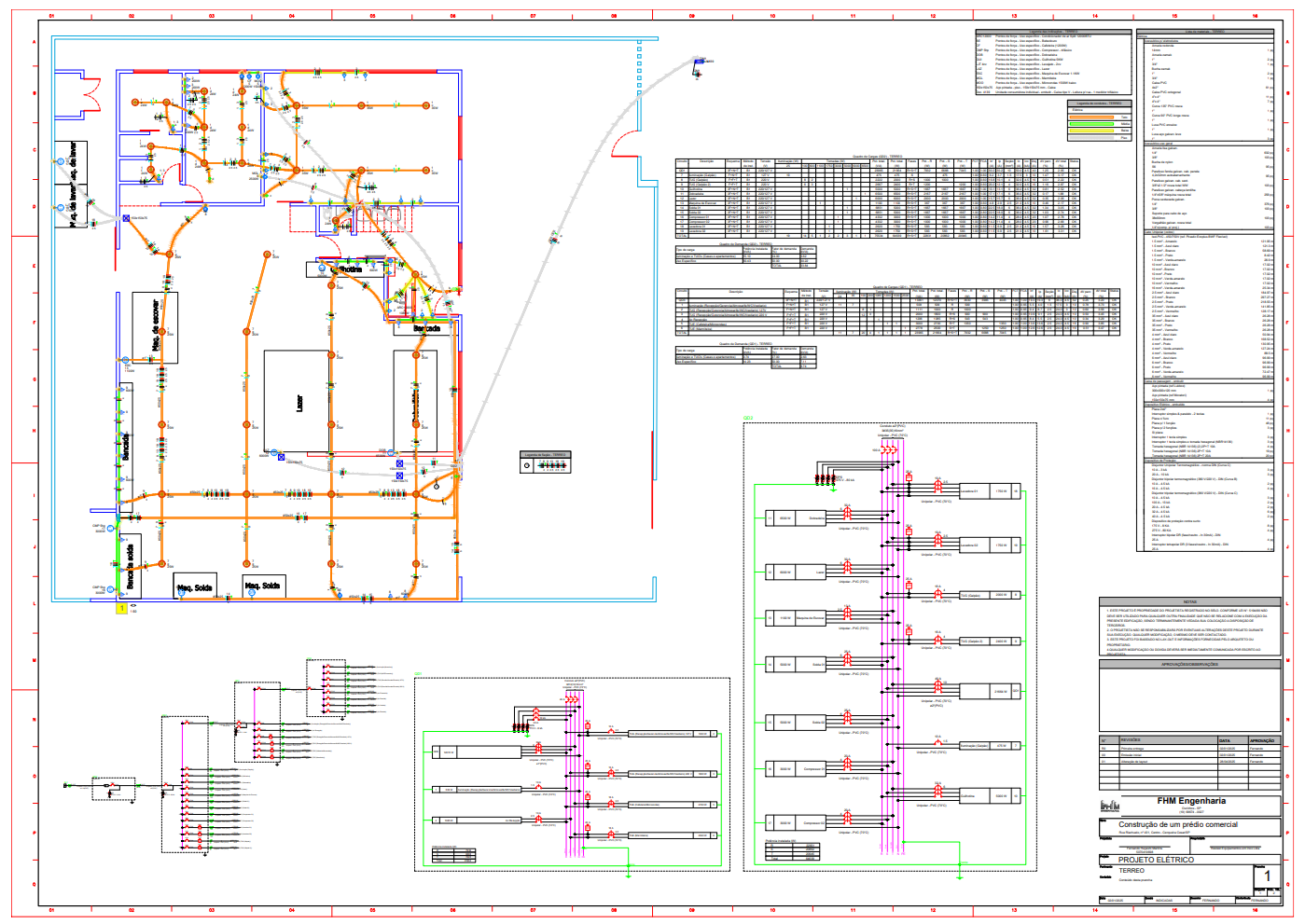The image size is (1305, 924).
Task: Click the entrance power meter symbol at top
Action: [x=699, y=62]
